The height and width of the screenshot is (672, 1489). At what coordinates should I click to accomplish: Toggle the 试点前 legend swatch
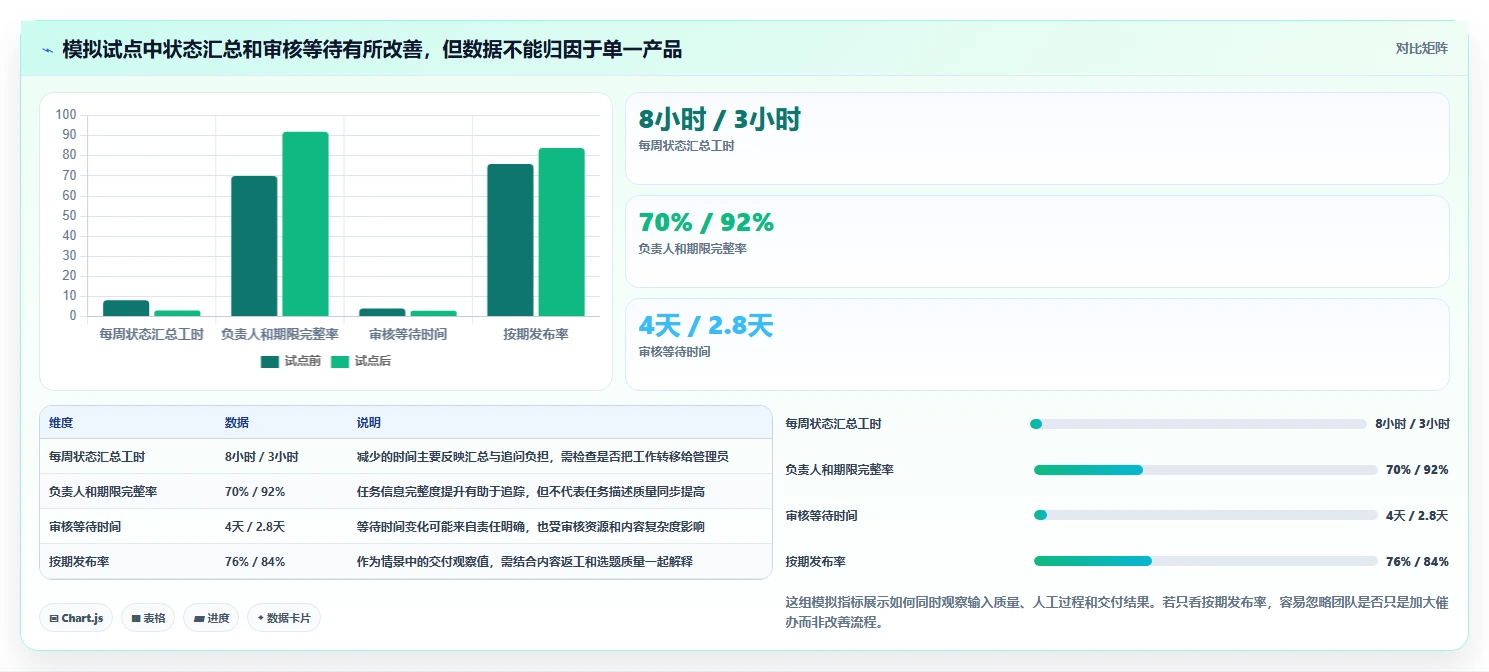(270, 361)
